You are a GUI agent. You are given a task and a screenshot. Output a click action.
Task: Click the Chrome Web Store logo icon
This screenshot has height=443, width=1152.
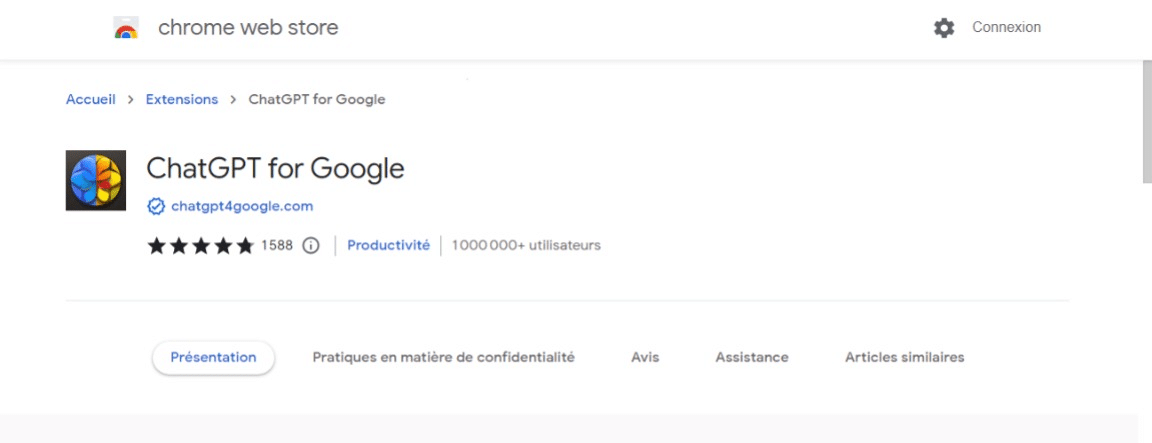click(x=126, y=28)
